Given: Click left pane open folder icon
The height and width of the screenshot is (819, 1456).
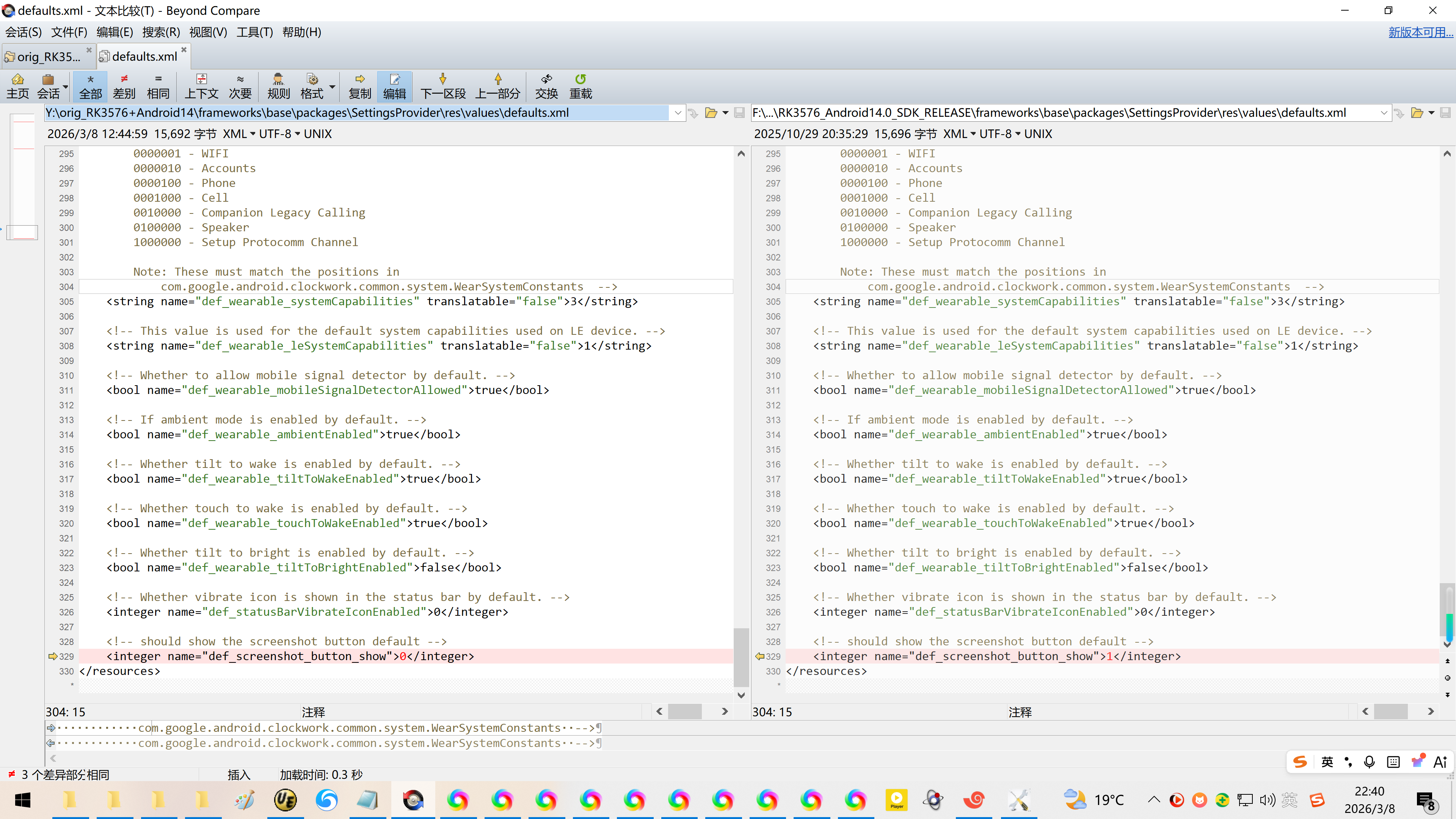Looking at the screenshot, I should click(711, 113).
